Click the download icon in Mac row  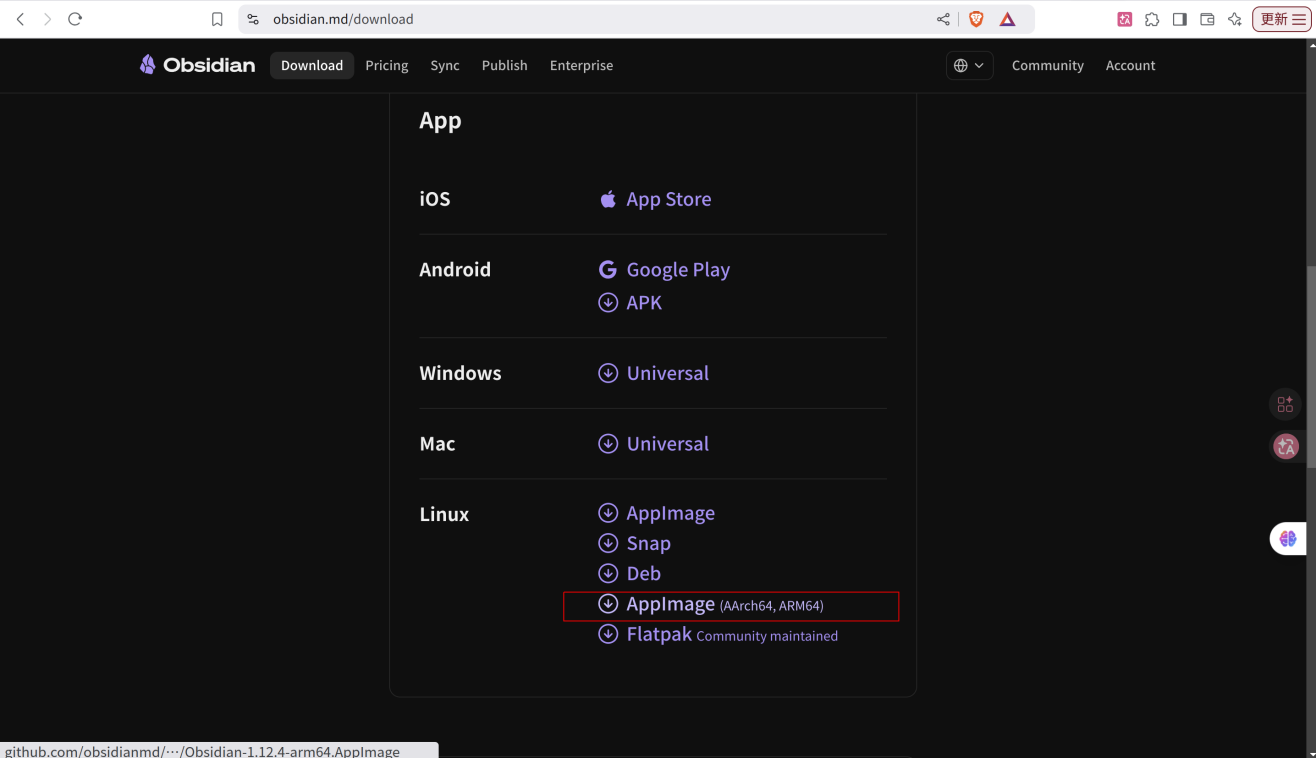click(607, 443)
